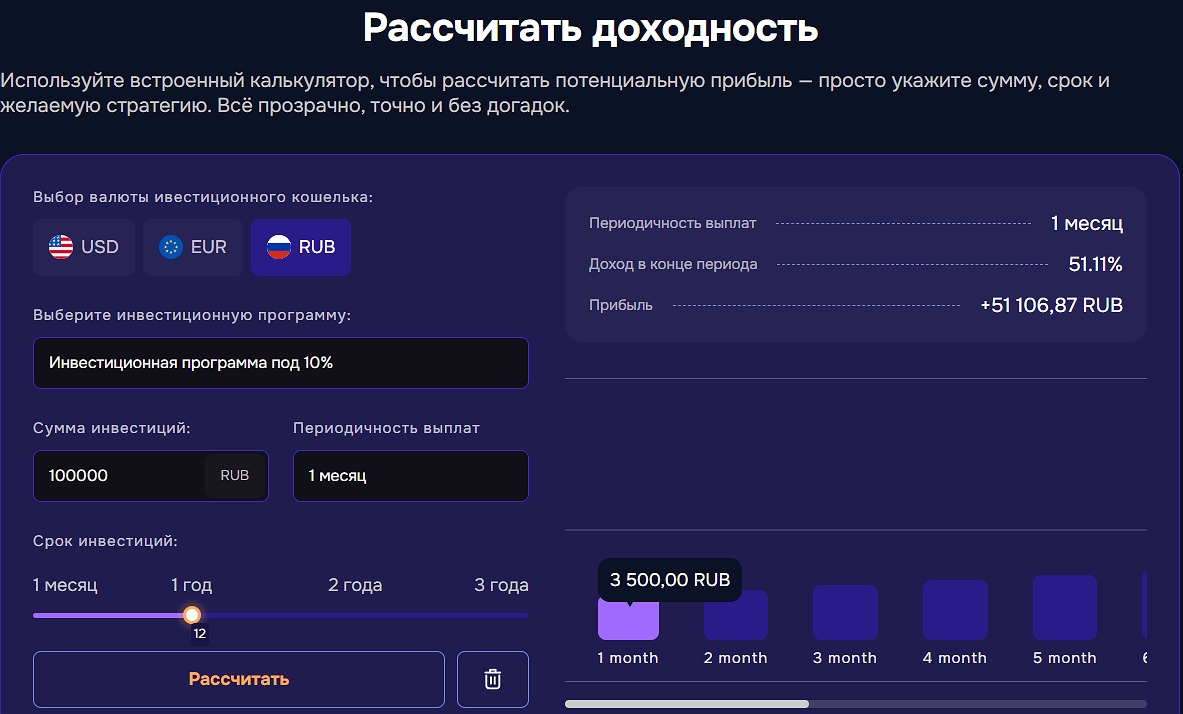Click the Russian flag icon
Image resolution: width=1183 pixels, height=714 pixels.
coord(279,247)
